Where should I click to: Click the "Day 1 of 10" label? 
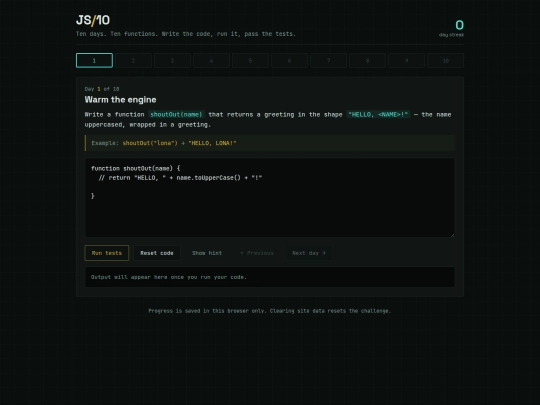[x=102, y=89]
